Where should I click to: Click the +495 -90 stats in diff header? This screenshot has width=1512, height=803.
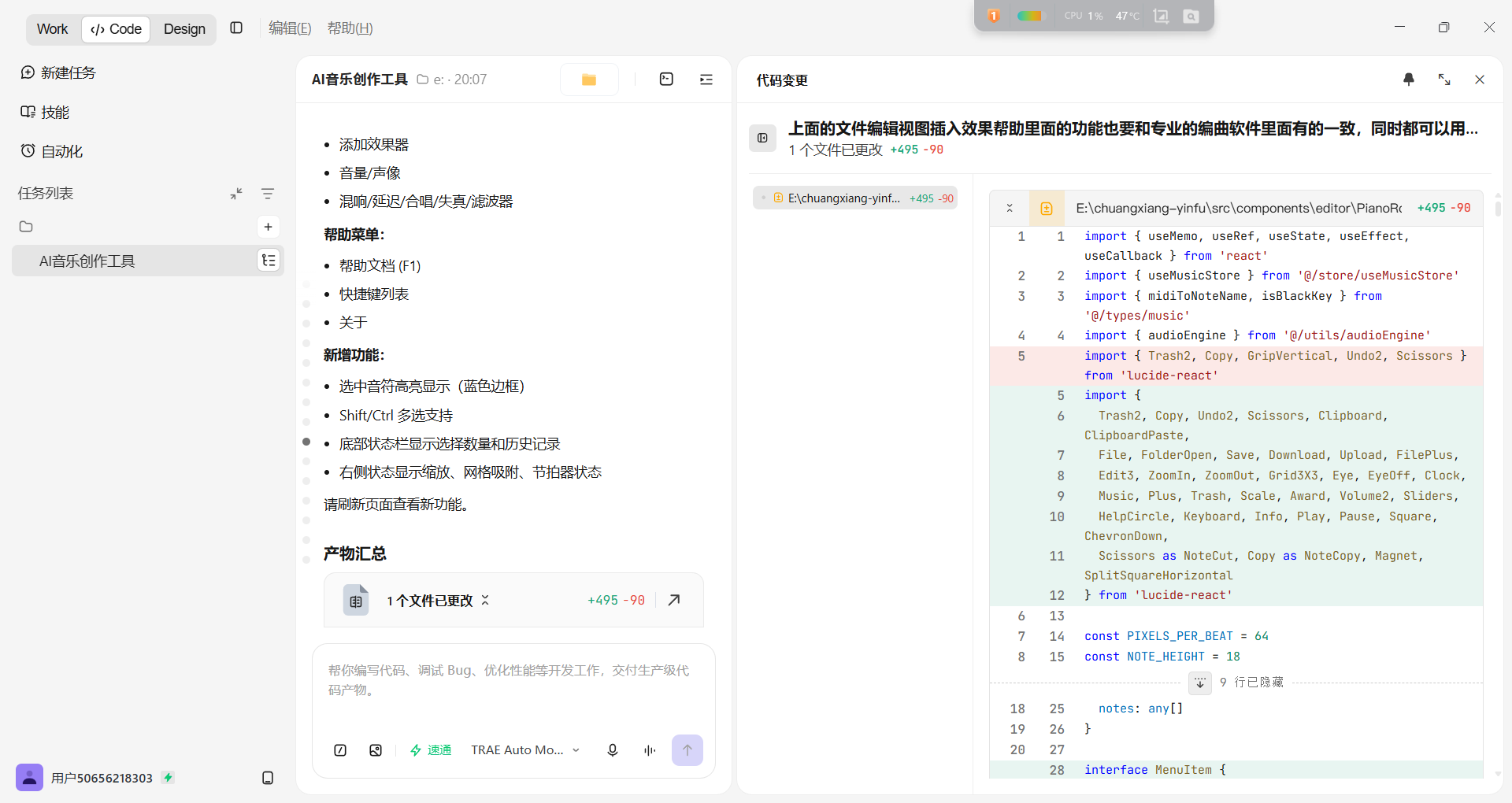[x=1443, y=208]
